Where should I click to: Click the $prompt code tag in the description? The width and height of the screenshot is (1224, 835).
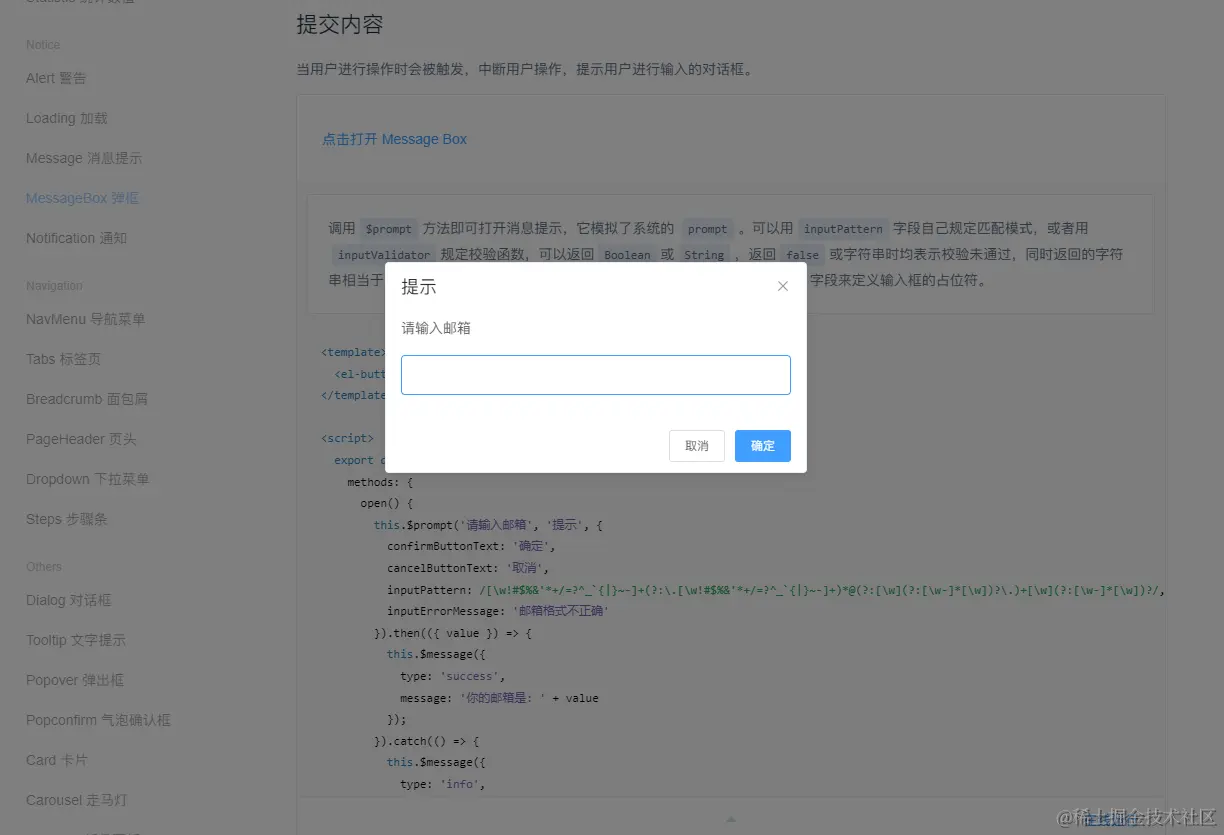click(389, 229)
